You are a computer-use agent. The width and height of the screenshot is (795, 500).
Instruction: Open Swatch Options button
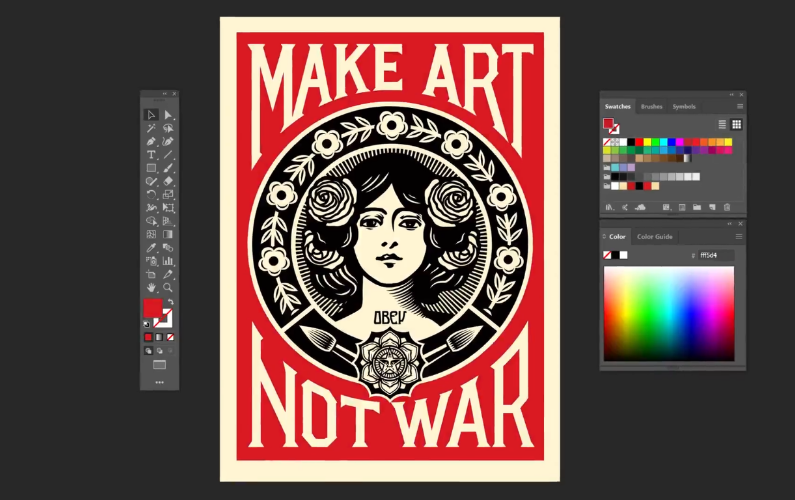(x=682, y=207)
